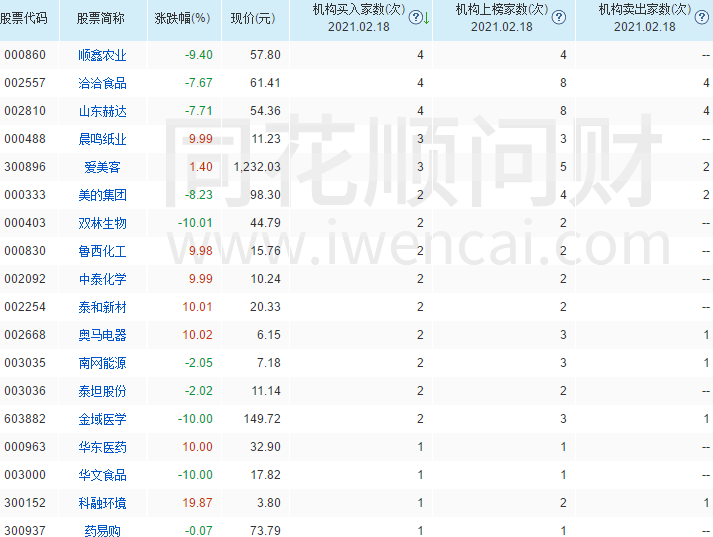
Task: Sort by 股票代码 column header
Action: [x=24, y=19]
